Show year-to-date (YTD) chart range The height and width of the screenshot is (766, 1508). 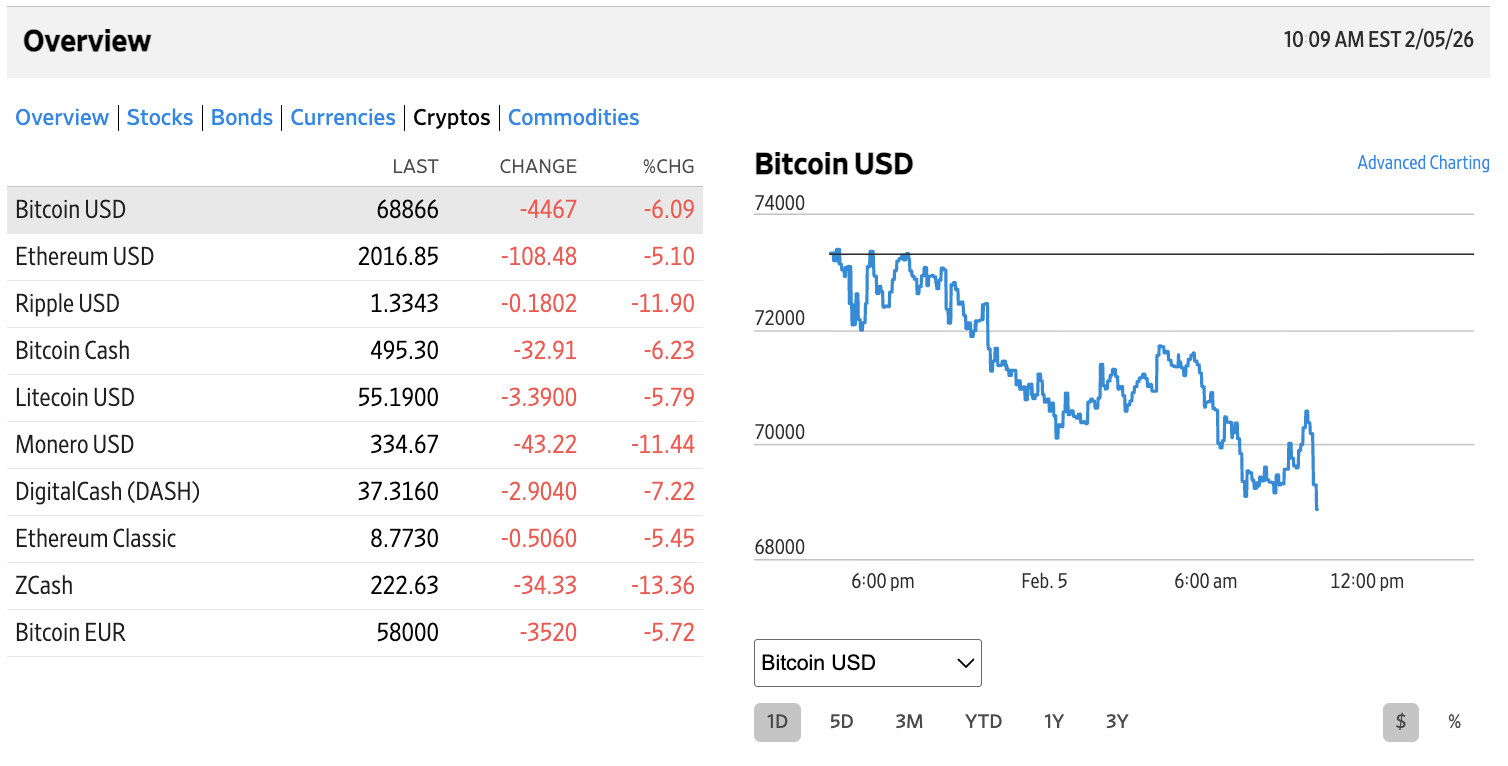[983, 722]
